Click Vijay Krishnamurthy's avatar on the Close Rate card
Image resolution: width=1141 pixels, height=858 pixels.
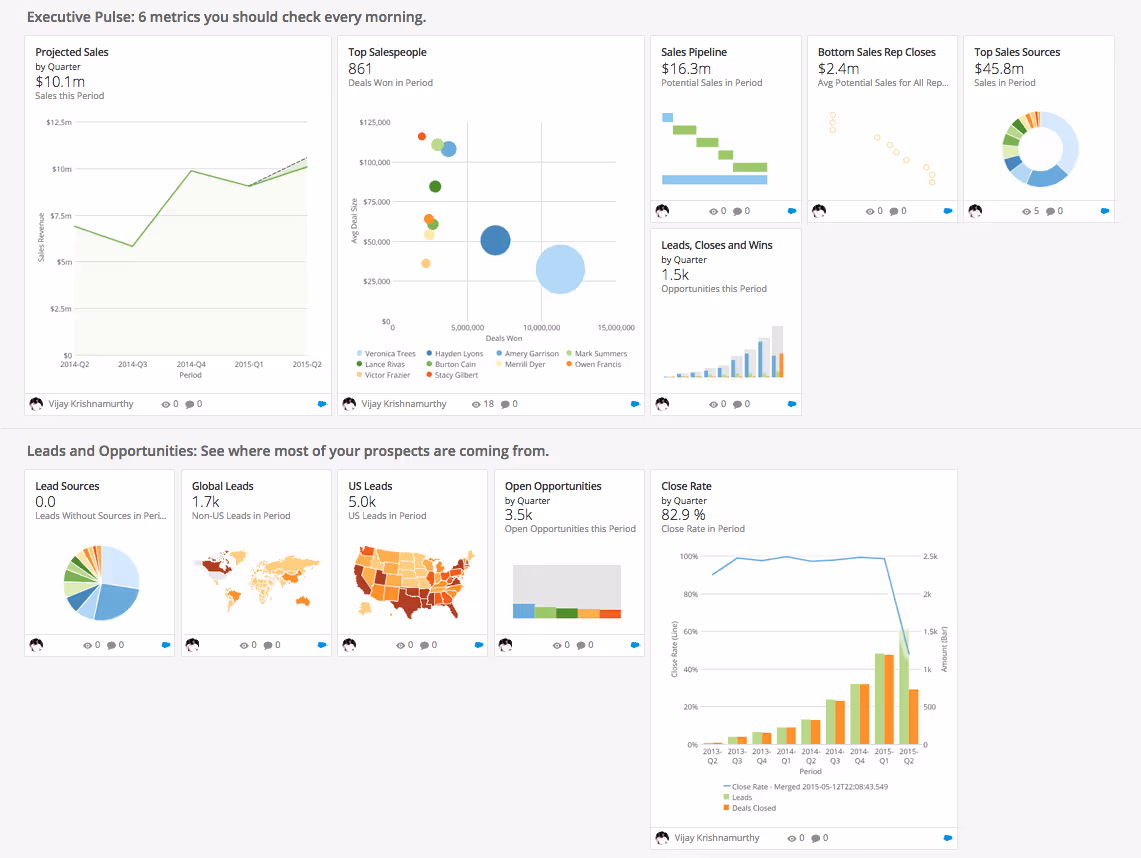click(663, 837)
